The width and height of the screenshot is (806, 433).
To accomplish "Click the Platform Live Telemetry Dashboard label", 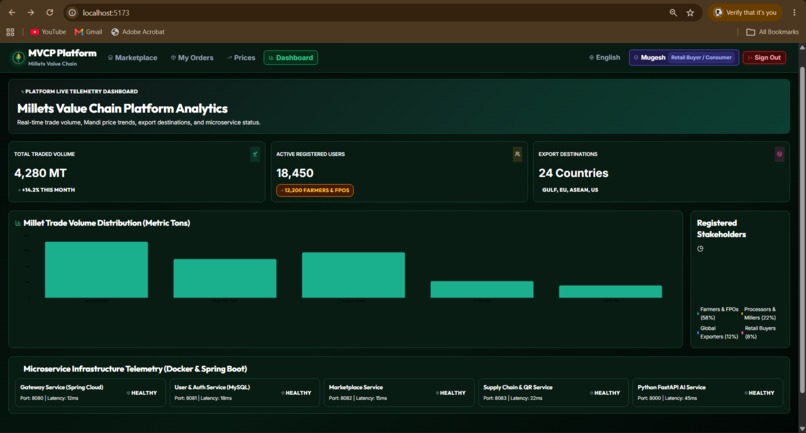I will point(81,92).
